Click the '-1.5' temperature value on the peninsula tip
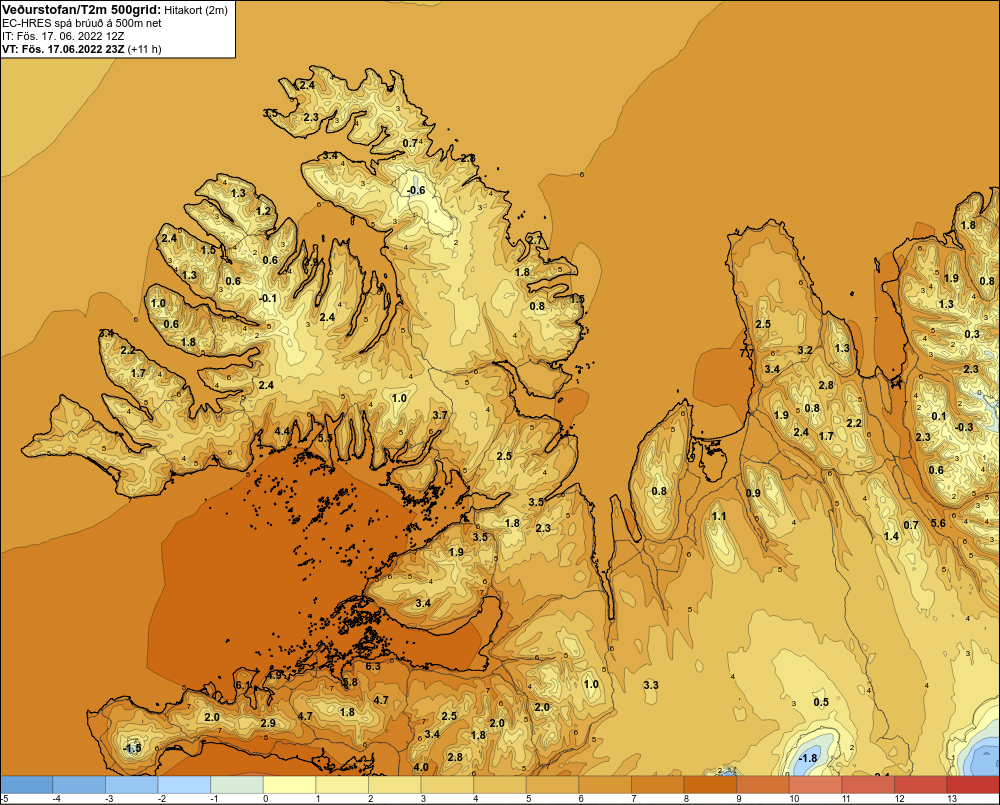The height and width of the screenshot is (805, 1000). click(x=131, y=748)
